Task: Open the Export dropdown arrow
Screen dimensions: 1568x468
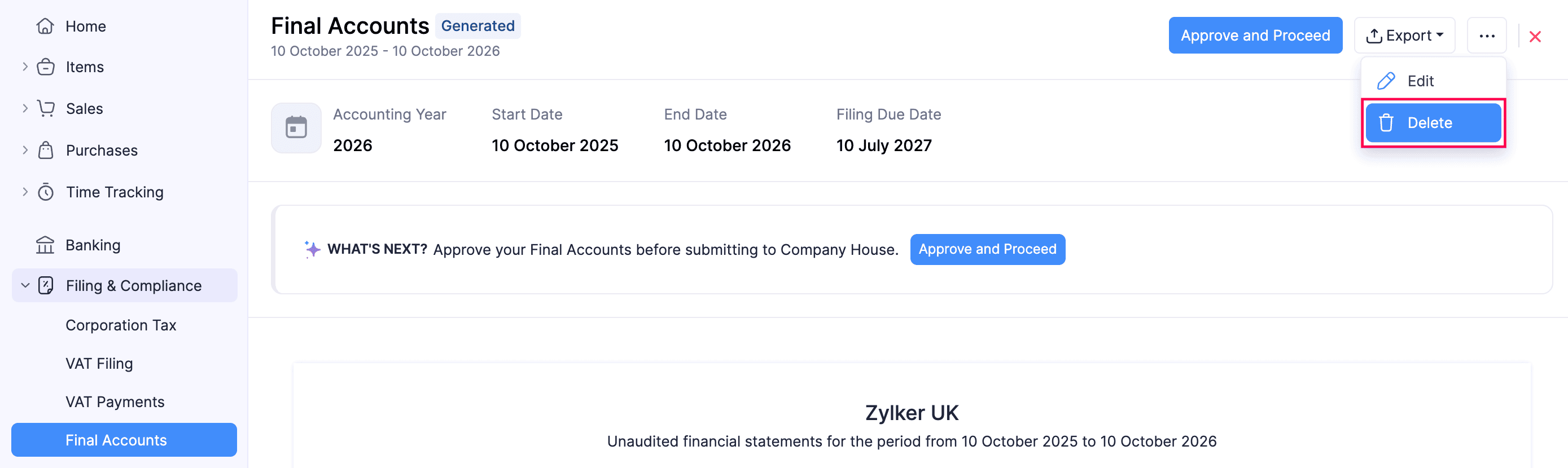Action: (x=1442, y=36)
